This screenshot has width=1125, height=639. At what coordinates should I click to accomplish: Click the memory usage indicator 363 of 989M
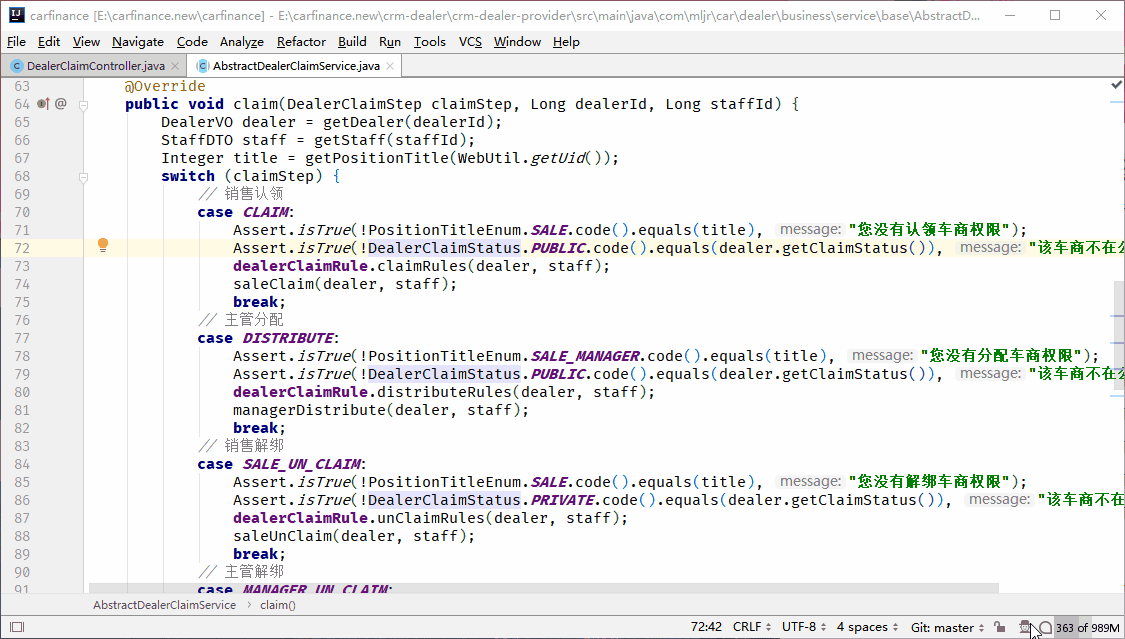click(x=1087, y=627)
